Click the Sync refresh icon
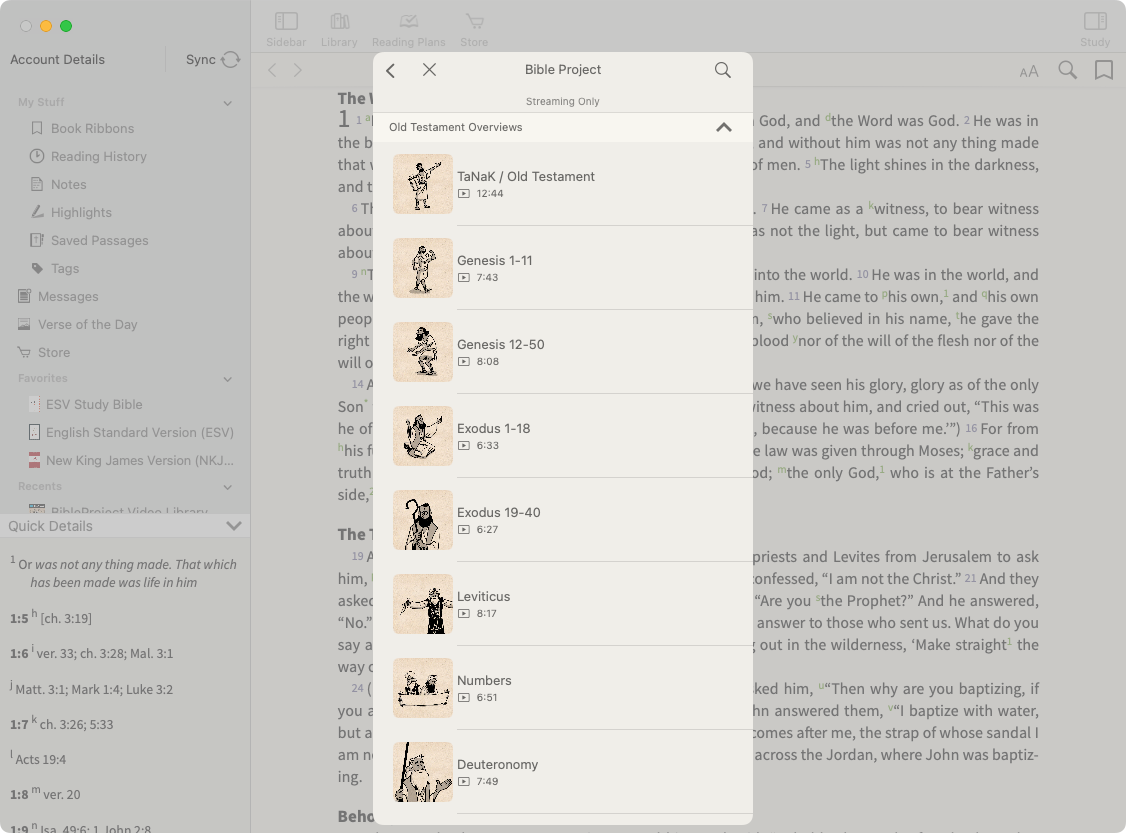This screenshot has height=833, width=1126. pos(231,60)
